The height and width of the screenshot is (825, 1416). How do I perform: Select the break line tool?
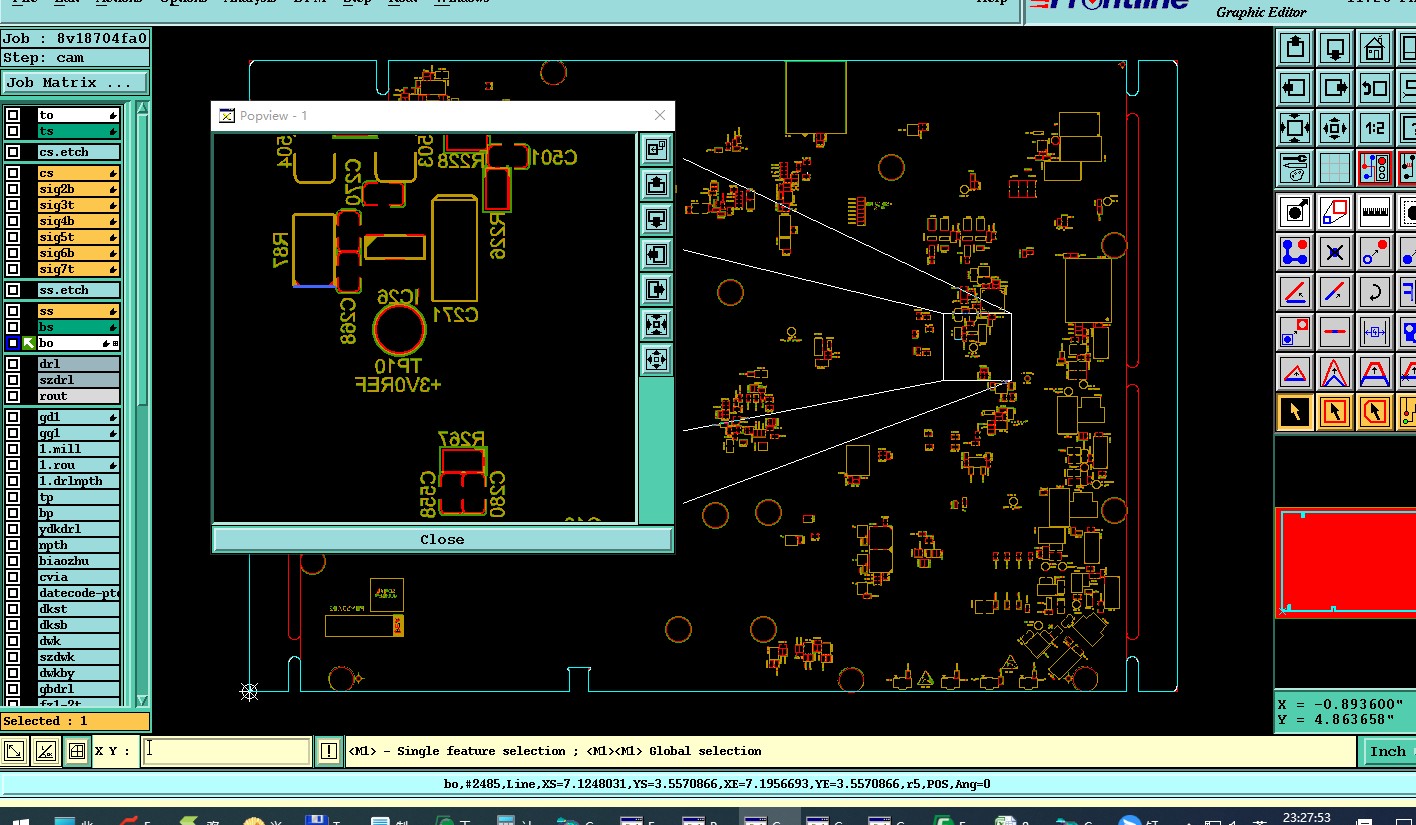click(x=1335, y=331)
